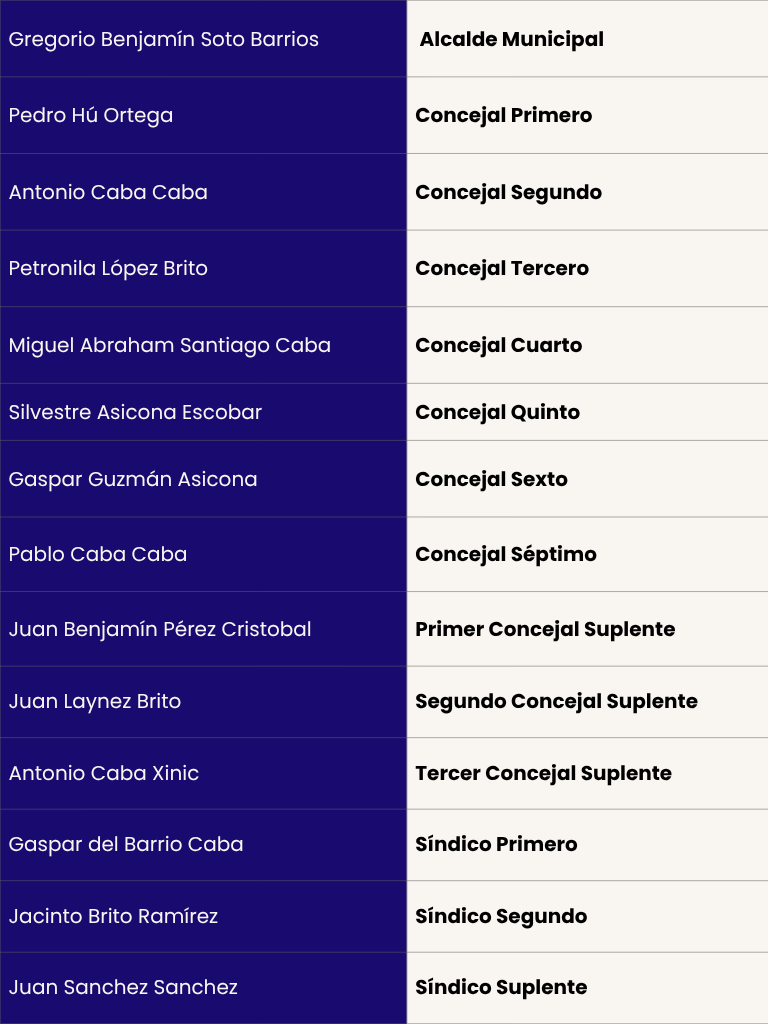Click Miguel Abraham Santiago Caba
This screenshot has height=1024, width=768.
(x=170, y=346)
